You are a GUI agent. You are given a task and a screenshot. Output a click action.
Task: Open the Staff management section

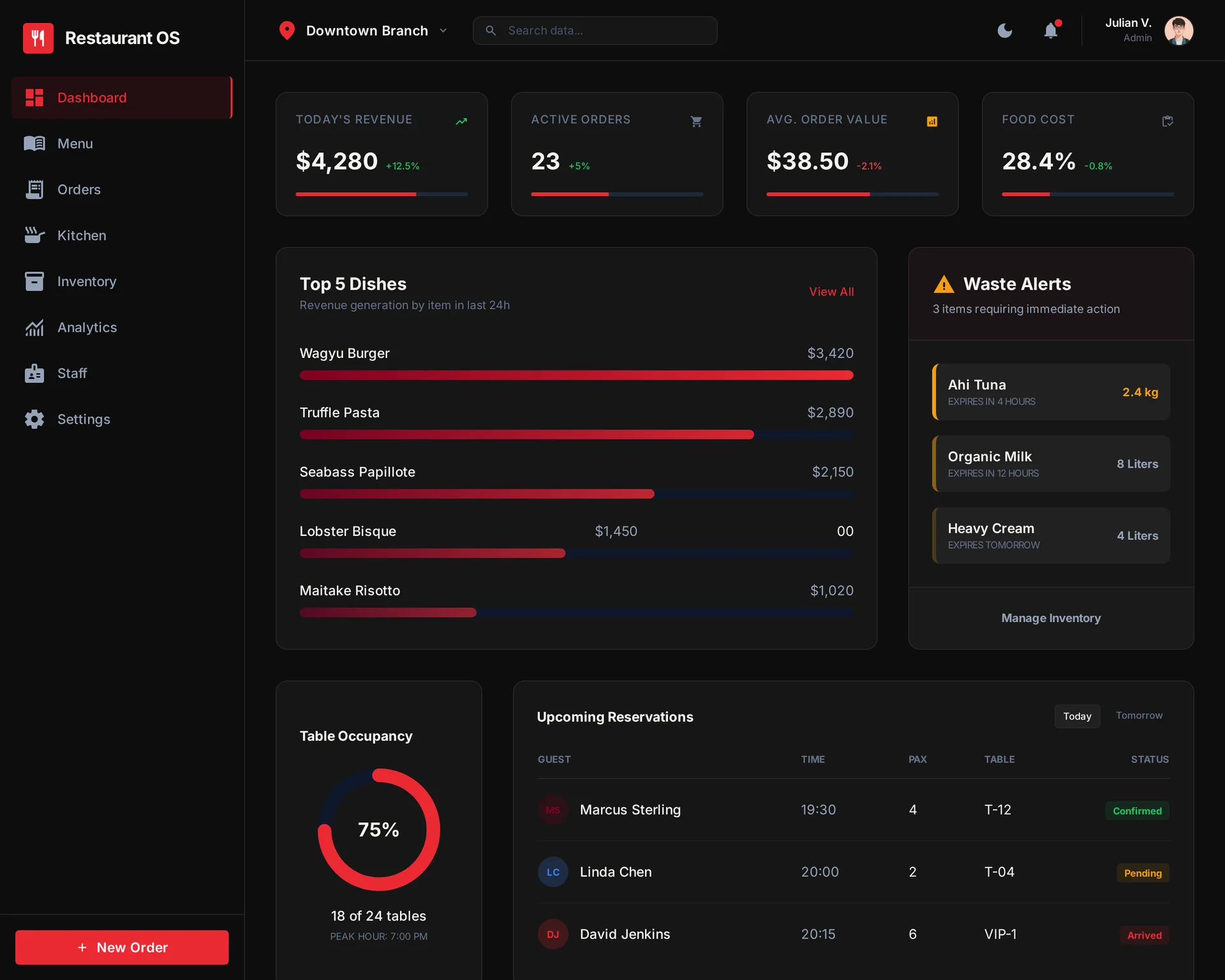pos(72,373)
